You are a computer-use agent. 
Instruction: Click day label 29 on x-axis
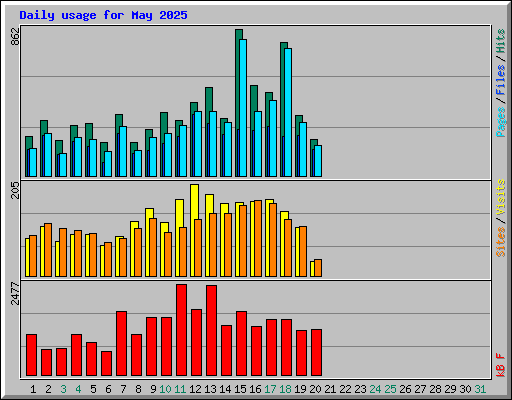450,389
